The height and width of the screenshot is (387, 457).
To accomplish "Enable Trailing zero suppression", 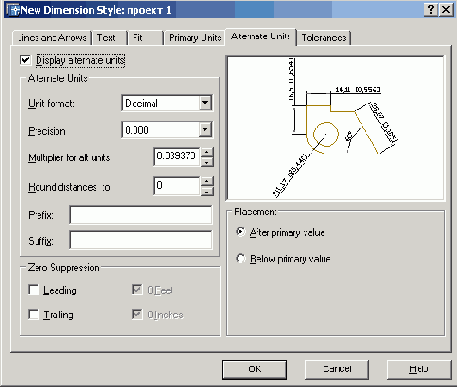I will 34,314.
